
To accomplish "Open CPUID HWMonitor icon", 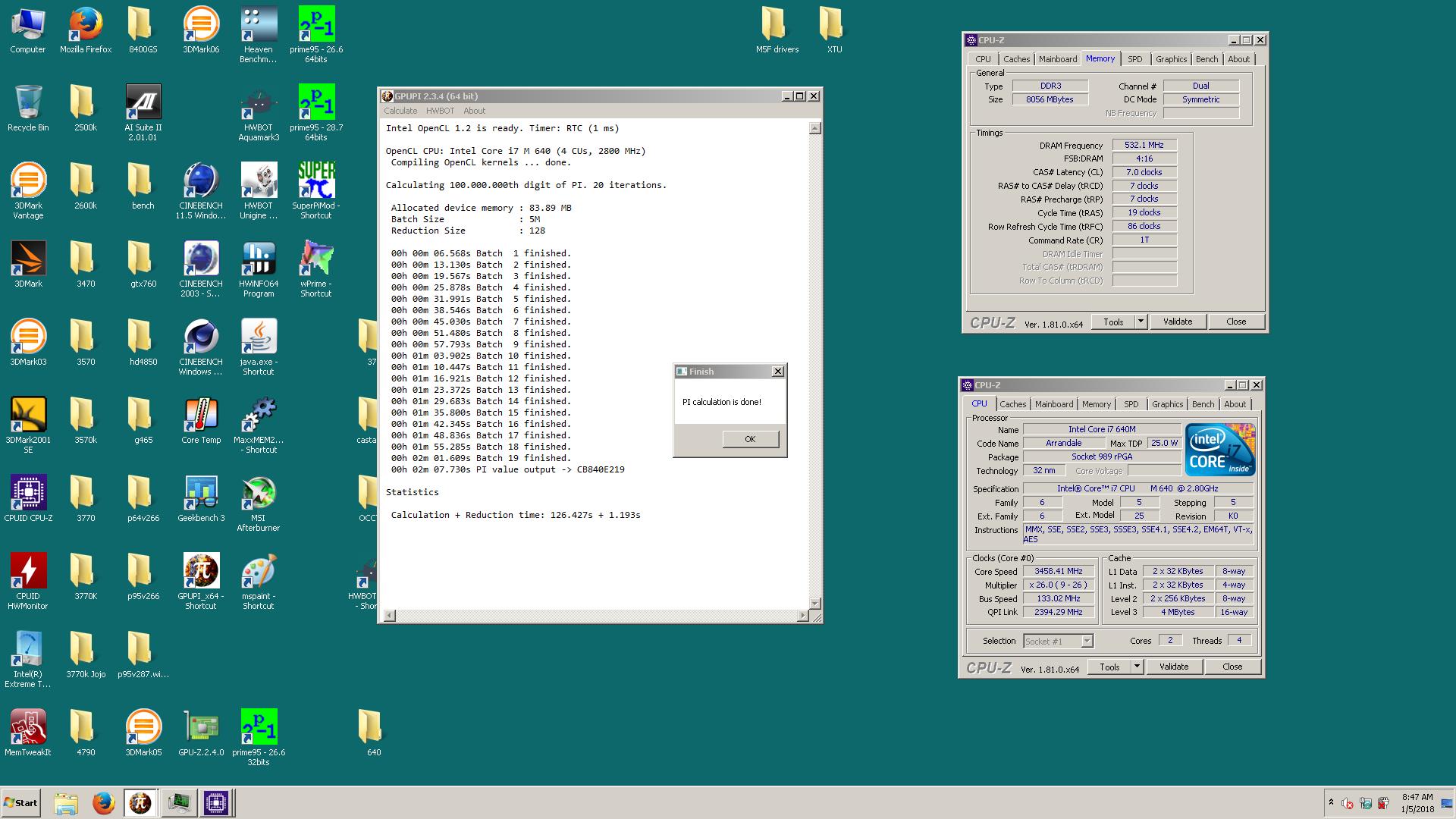I will (28, 582).
